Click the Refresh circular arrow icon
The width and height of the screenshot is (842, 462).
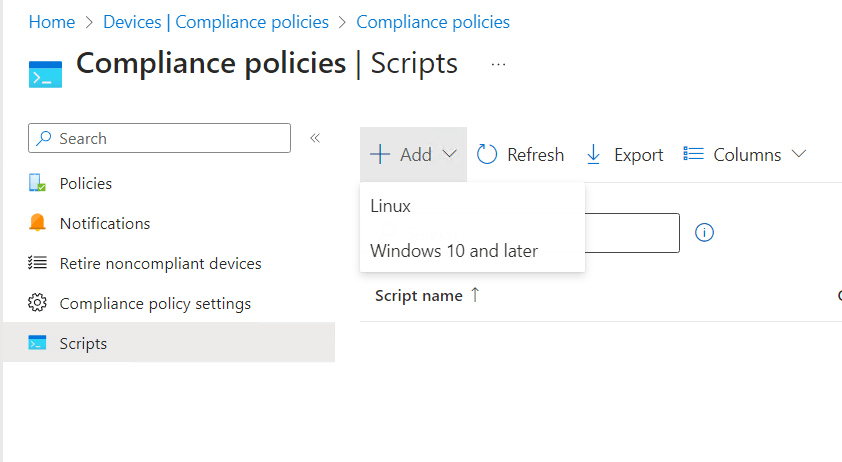(x=487, y=154)
